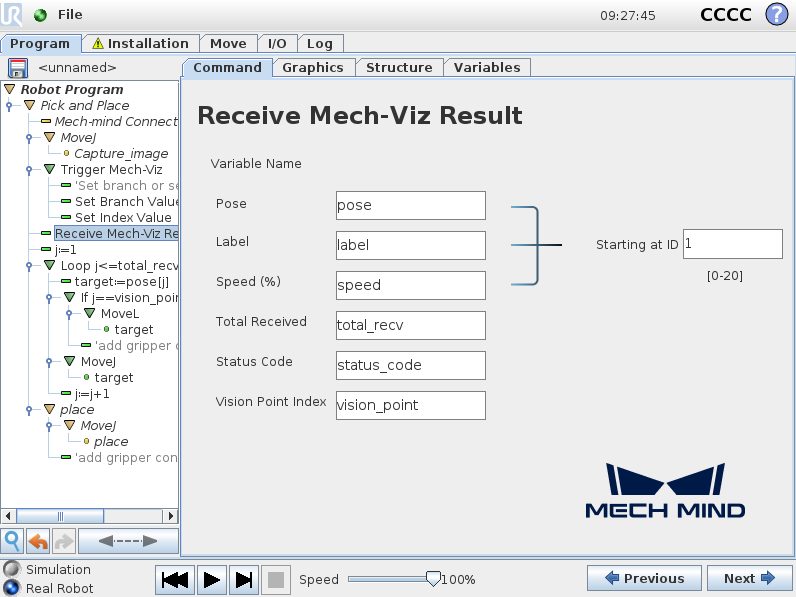Screen dimensions: 796x597
Task: Select the Mech-mind Connect tree node
Action: point(116,121)
